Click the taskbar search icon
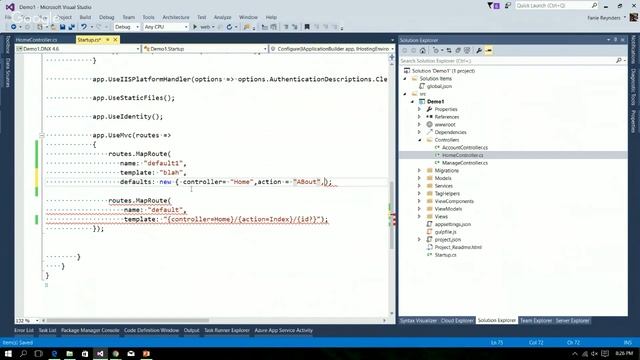The width and height of the screenshot is (640, 360). (23, 353)
